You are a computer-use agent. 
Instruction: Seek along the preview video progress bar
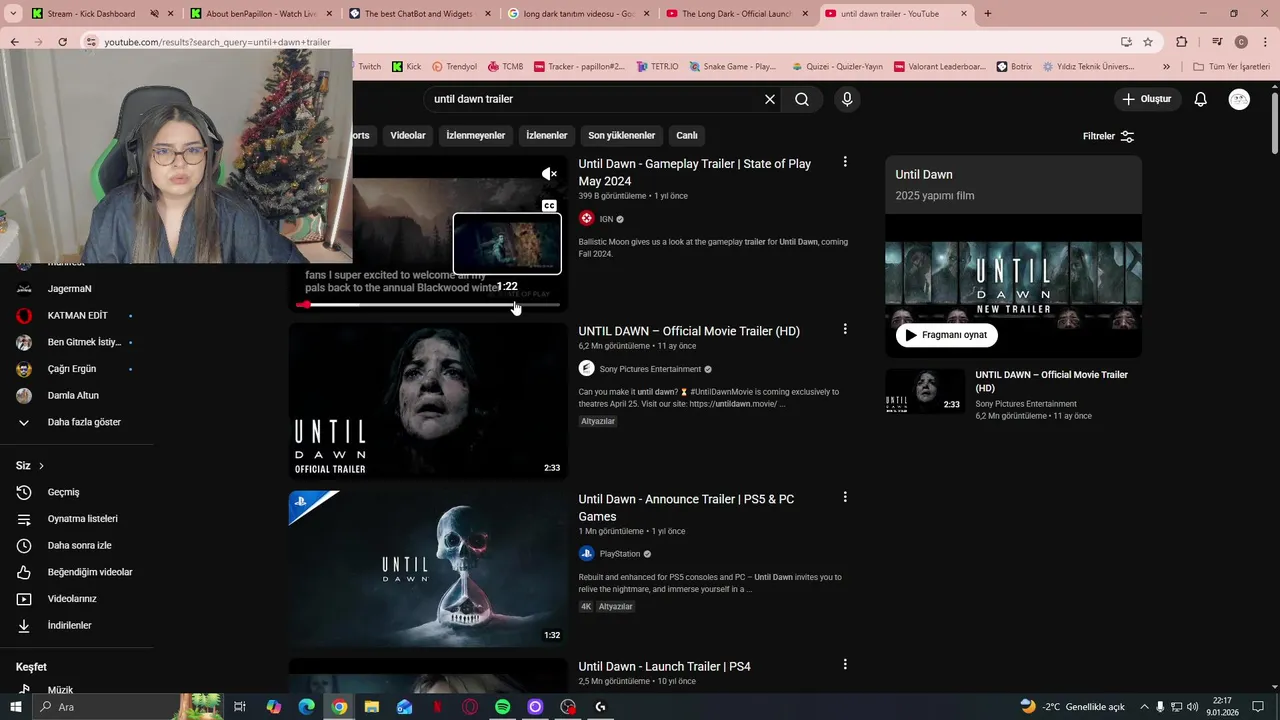(x=427, y=305)
